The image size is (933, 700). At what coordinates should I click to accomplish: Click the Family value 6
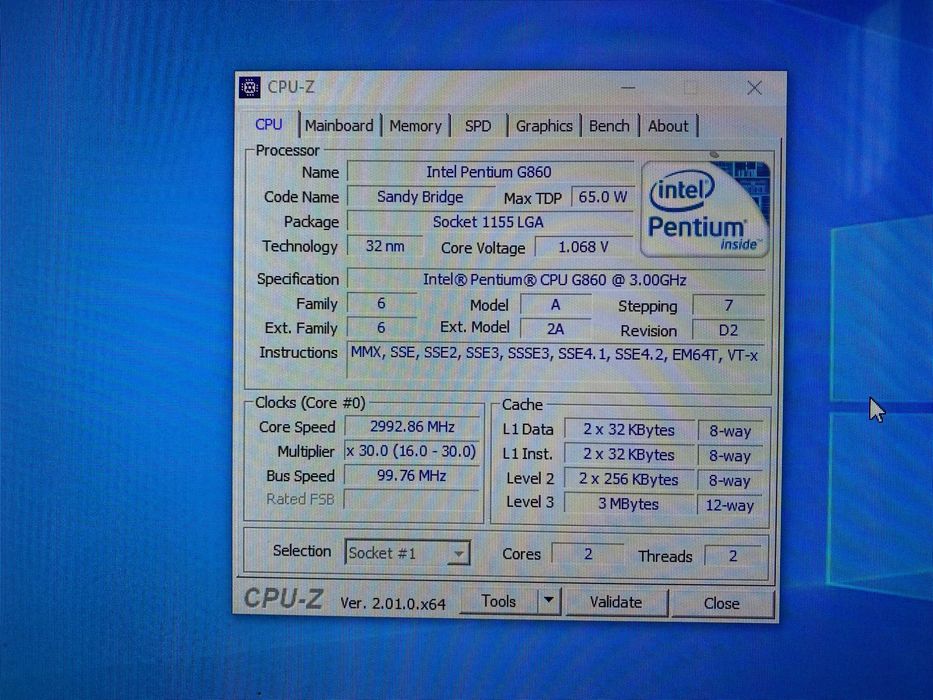[x=381, y=304]
